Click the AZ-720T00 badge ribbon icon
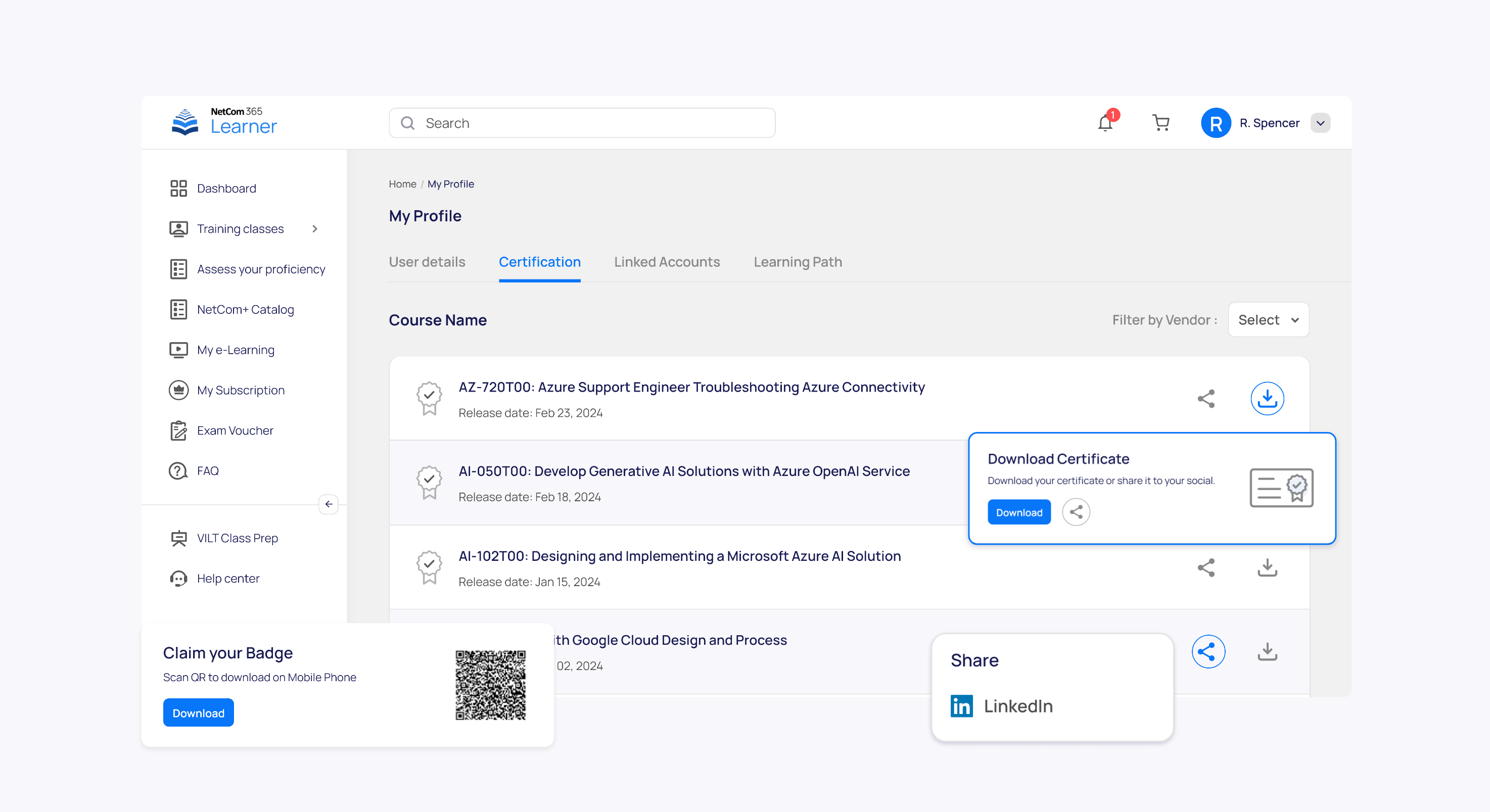1490x812 pixels. coord(429,399)
